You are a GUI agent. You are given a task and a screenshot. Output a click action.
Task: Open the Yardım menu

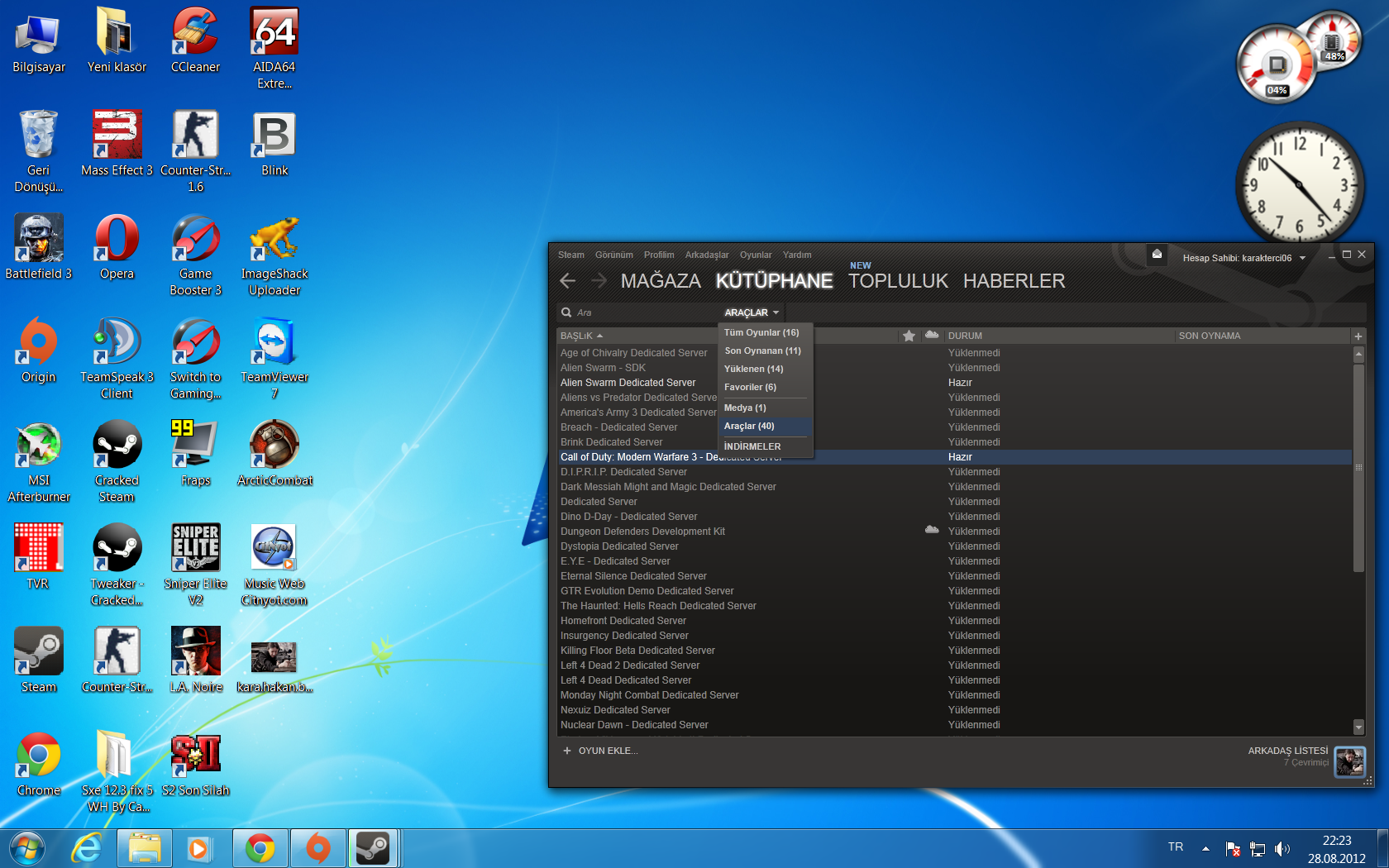(x=797, y=255)
